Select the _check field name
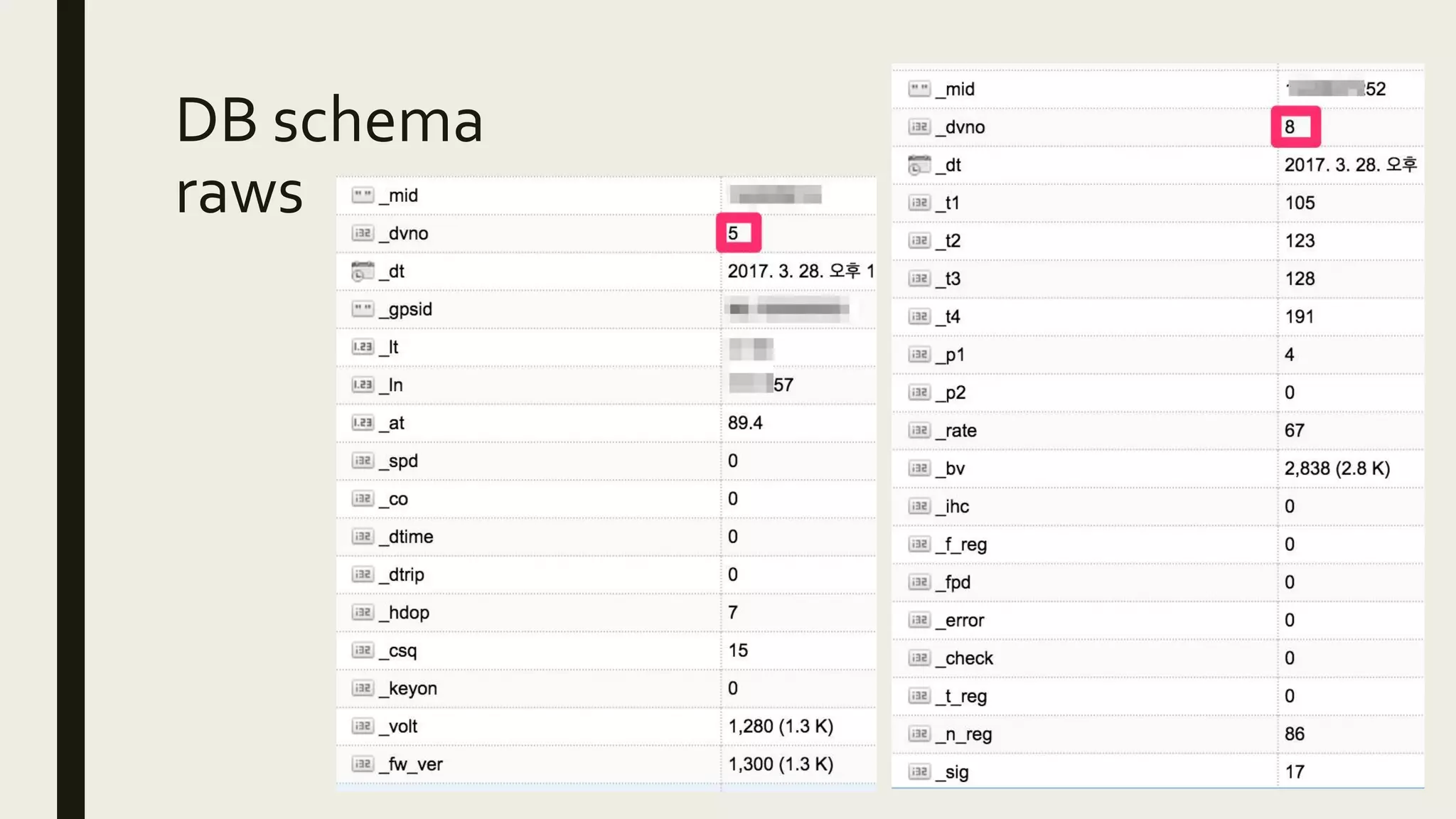This screenshot has width=1456, height=819. click(x=964, y=658)
